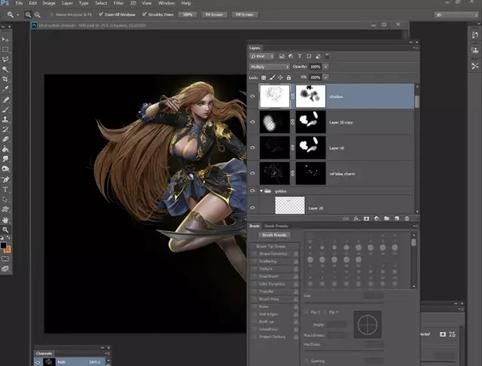The width and height of the screenshot is (482, 366).
Task: Lock all padlock icon in Layers
Action: (289, 77)
